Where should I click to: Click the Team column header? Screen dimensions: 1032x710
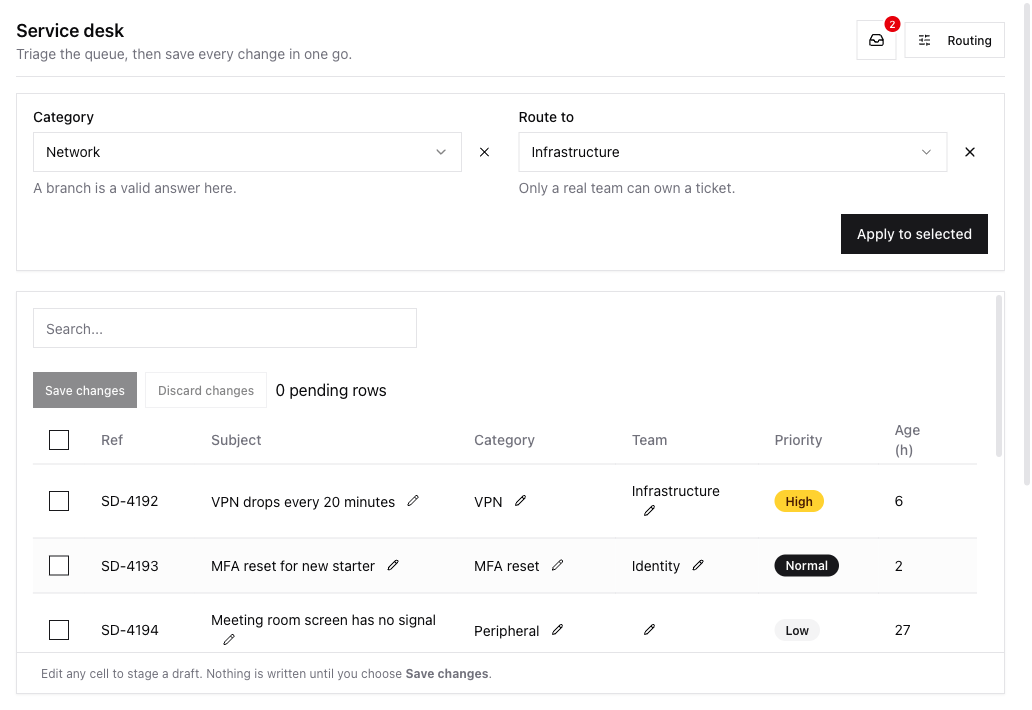coord(650,440)
